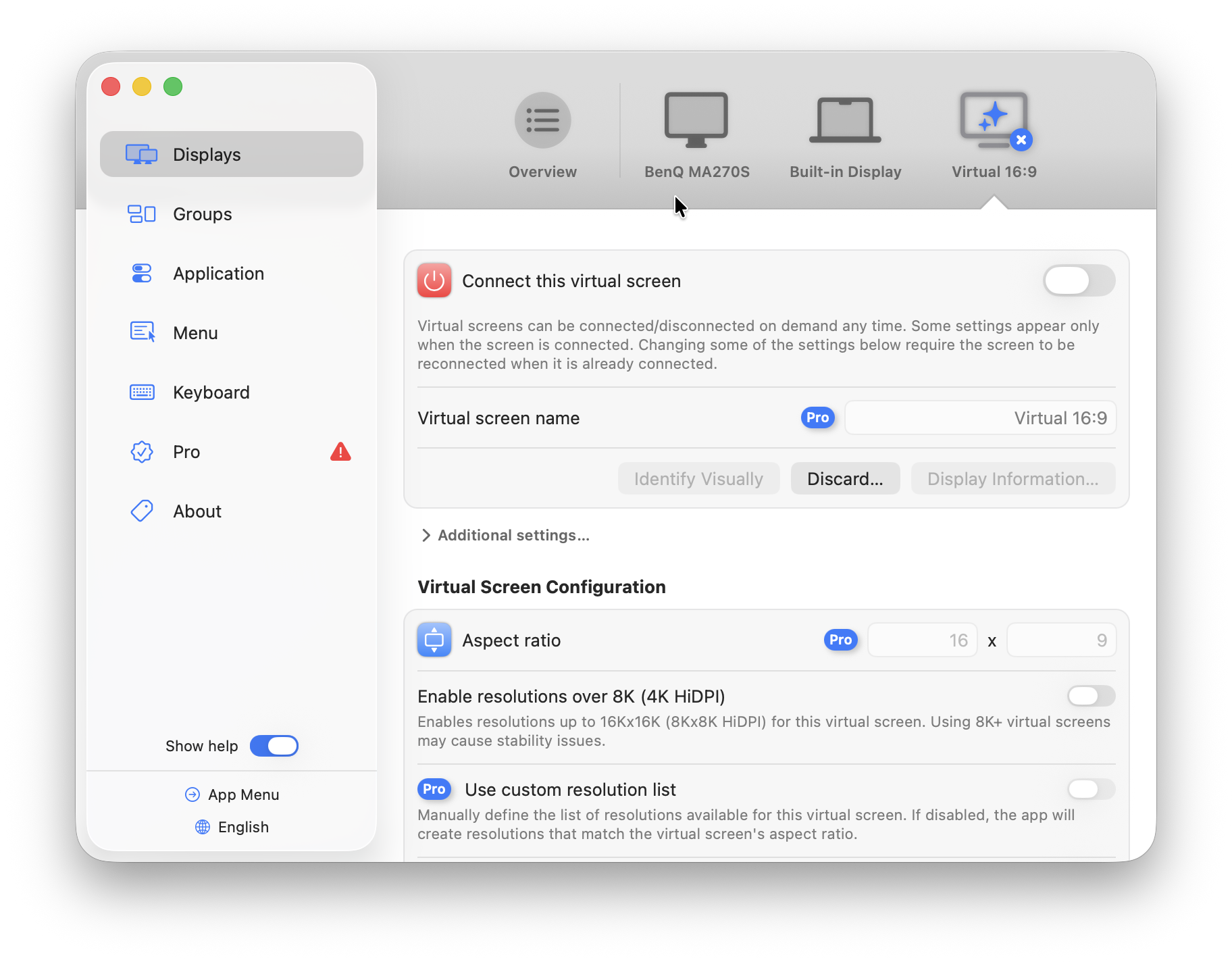The height and width of the screenshot is (962, 1232).
Task: Change language via English link
Action: click(243, 827)
